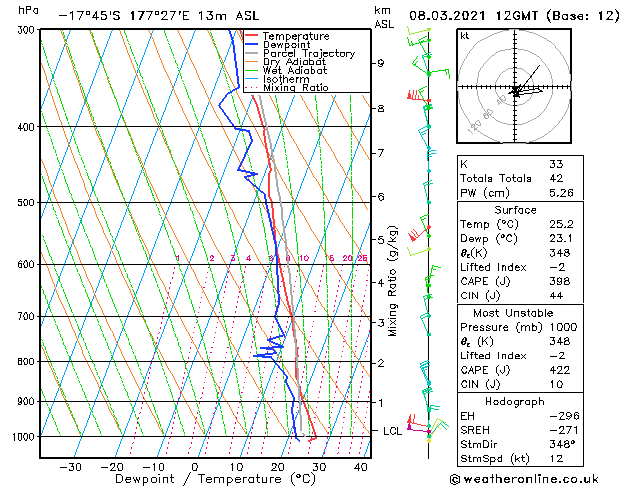The image size is (629, 486).
Task: Click the K index value 33
Action: pos(556,164)
